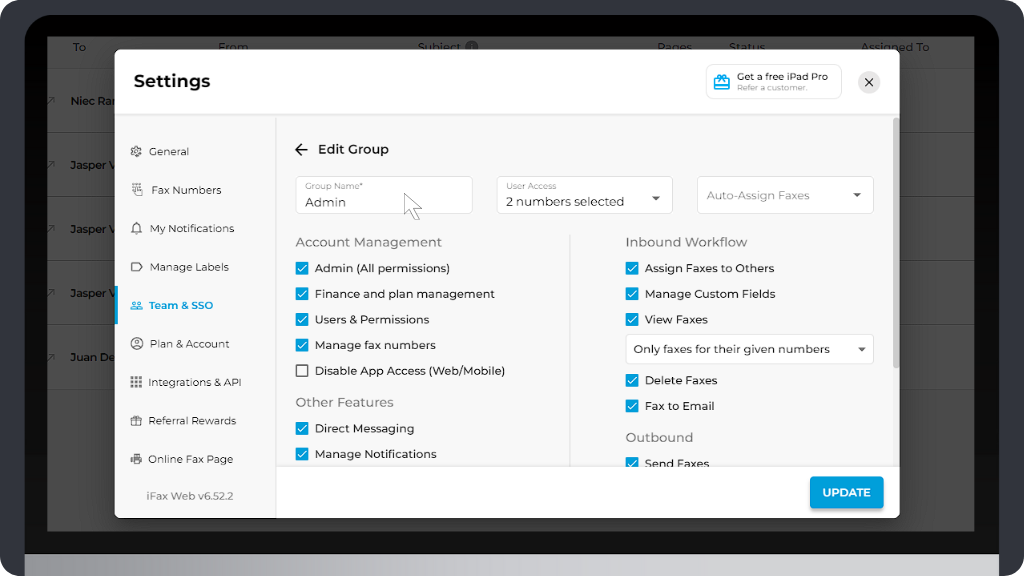This screenshot has width=1024, height=576.
Task: Open the User Access numbers dropdown
Action: point(584,196)
